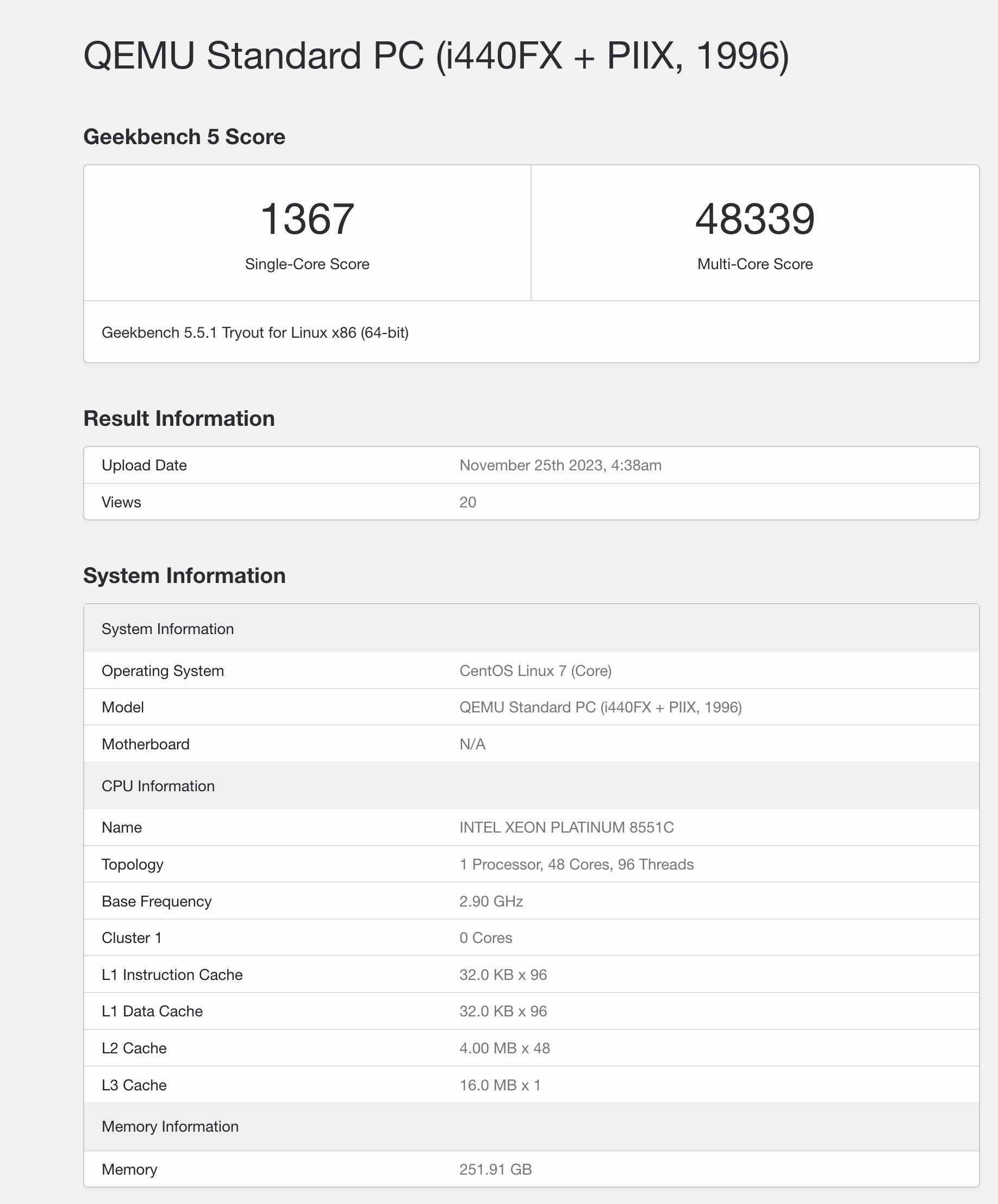
Task: Click the 'Base Frequency' label
Action: [x=157, y=901]
